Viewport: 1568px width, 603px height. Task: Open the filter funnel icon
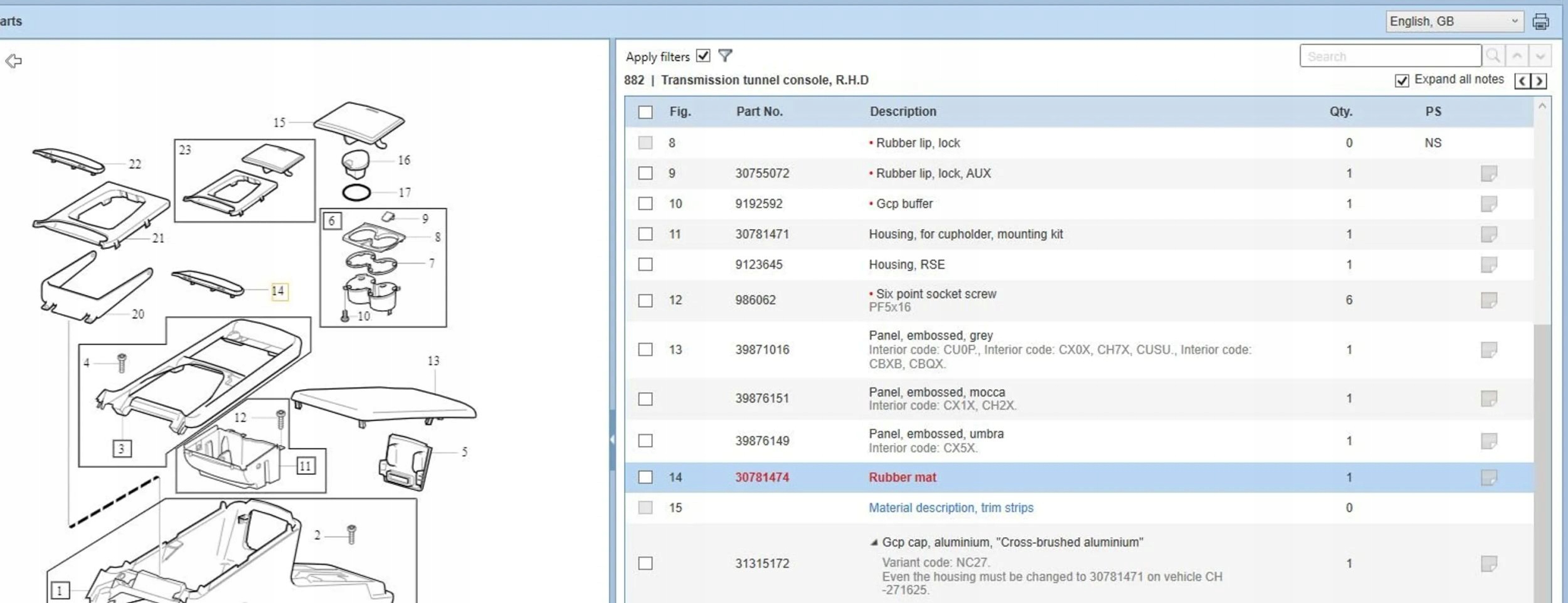tap(725, 56)
